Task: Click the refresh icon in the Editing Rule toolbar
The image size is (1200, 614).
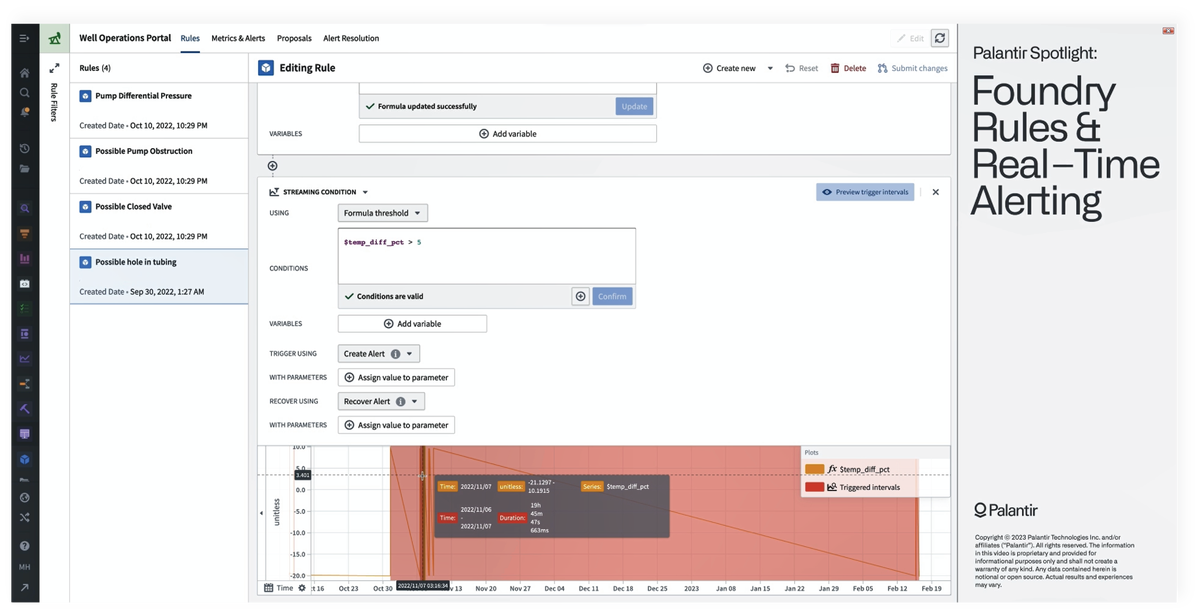Action: (x=938, y=38)
